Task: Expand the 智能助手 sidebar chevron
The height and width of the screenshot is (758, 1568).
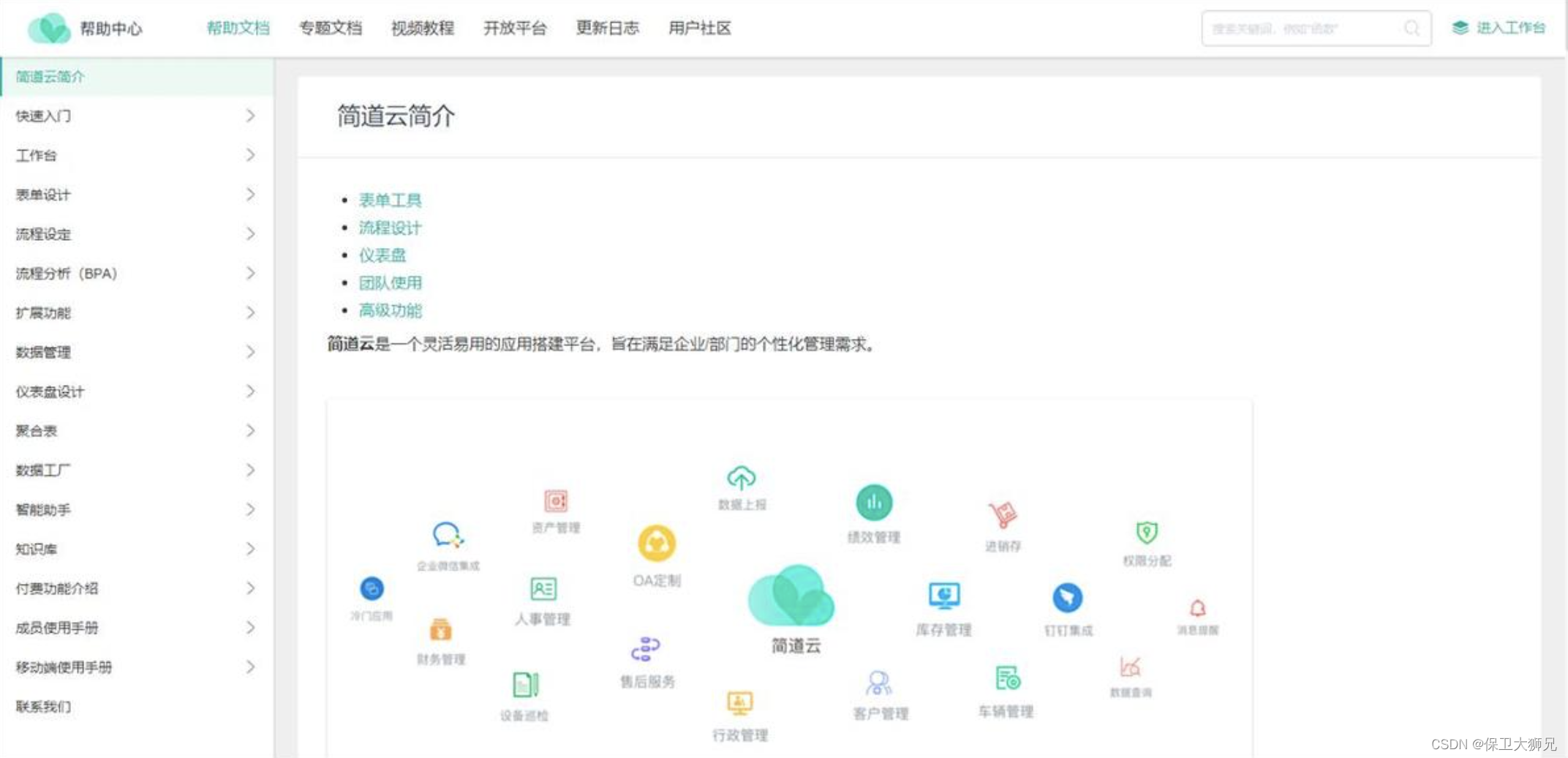Action: (250, 510)
